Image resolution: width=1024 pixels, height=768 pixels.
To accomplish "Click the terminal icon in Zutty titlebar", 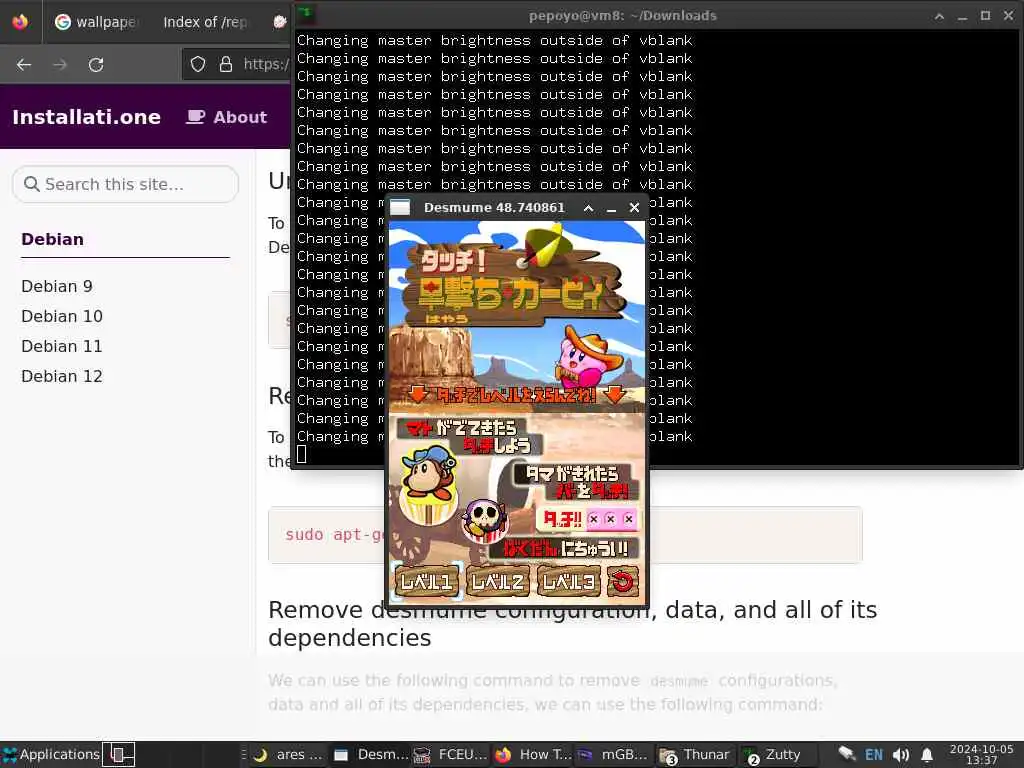I will click(306, 14).
